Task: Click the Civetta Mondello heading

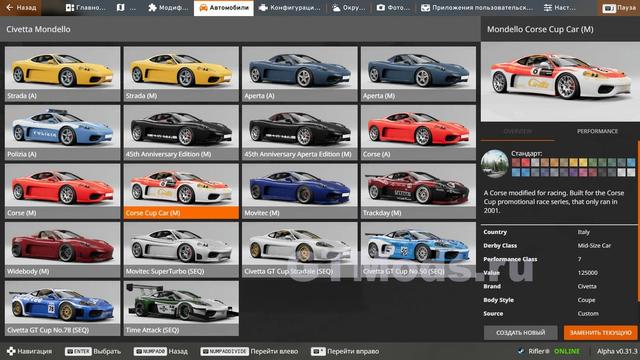Action: [x=38, y=29]
